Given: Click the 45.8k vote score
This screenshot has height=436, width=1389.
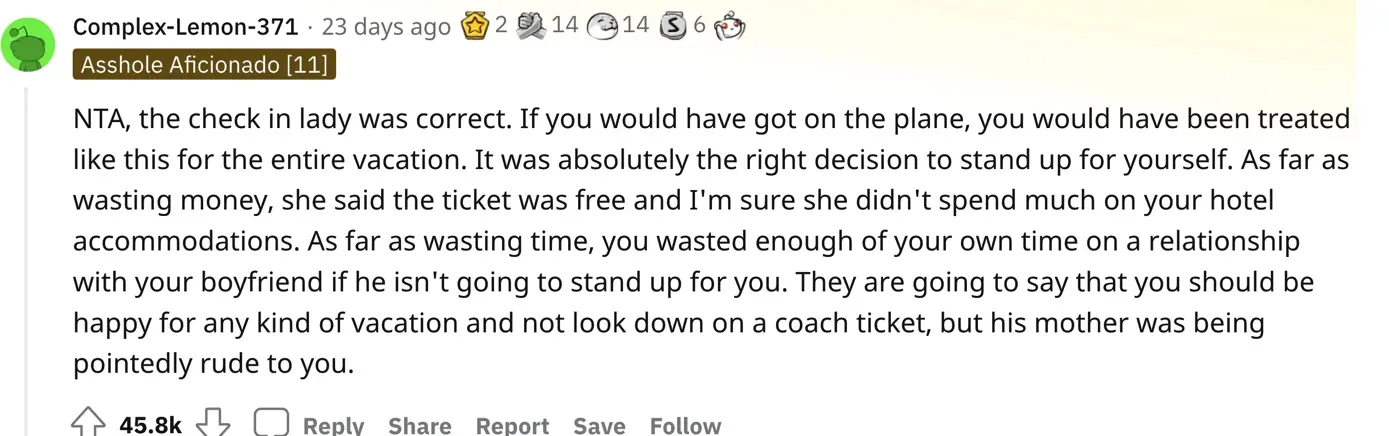Looking at the screenshot, I should pos(150,425).
